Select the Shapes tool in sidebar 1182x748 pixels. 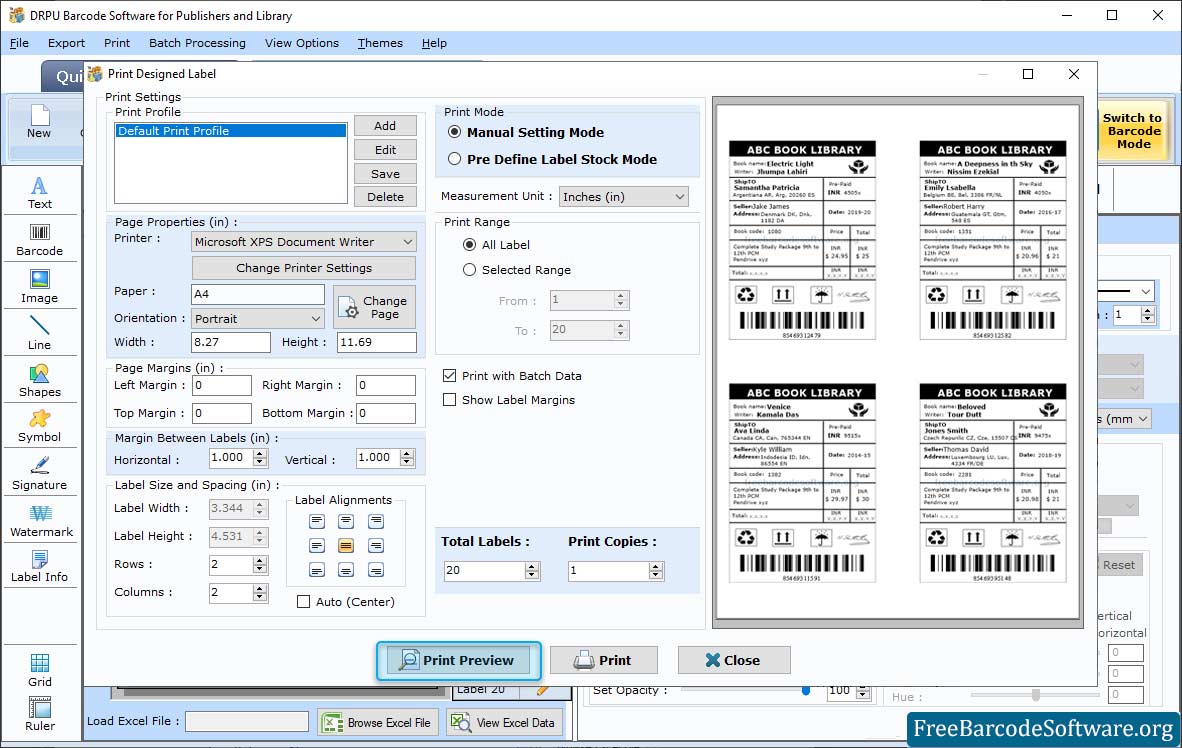coord(39,381)
